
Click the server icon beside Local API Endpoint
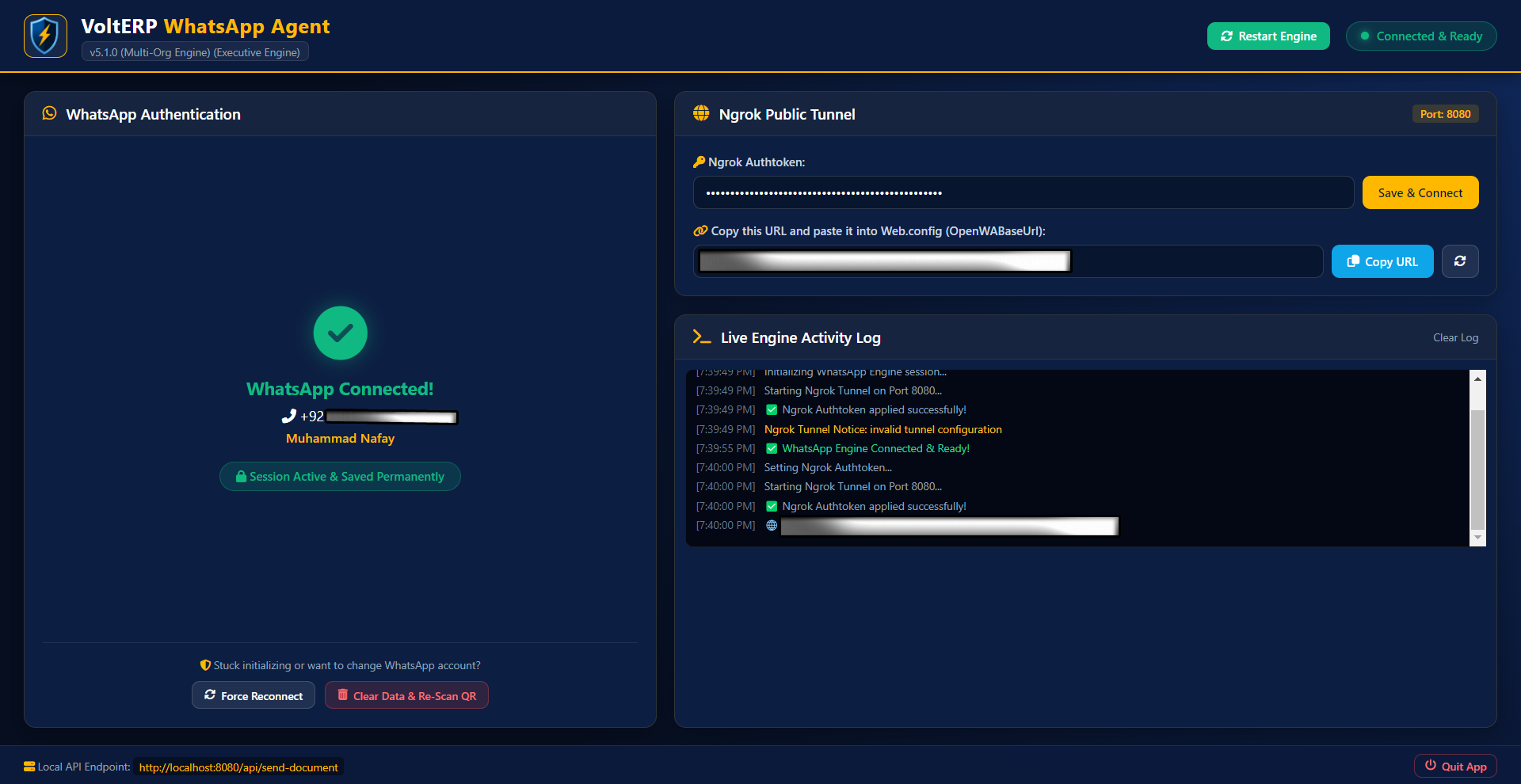(x=29, y=767)
